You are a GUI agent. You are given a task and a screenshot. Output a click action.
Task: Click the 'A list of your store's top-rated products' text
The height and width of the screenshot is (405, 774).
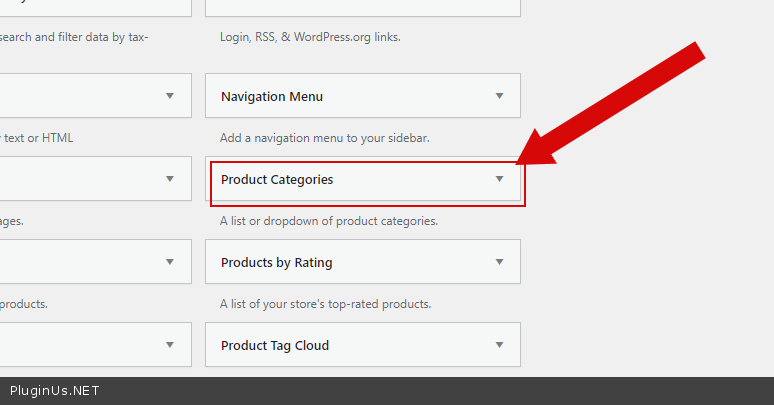pyautogui.click(x=325, y=304)
